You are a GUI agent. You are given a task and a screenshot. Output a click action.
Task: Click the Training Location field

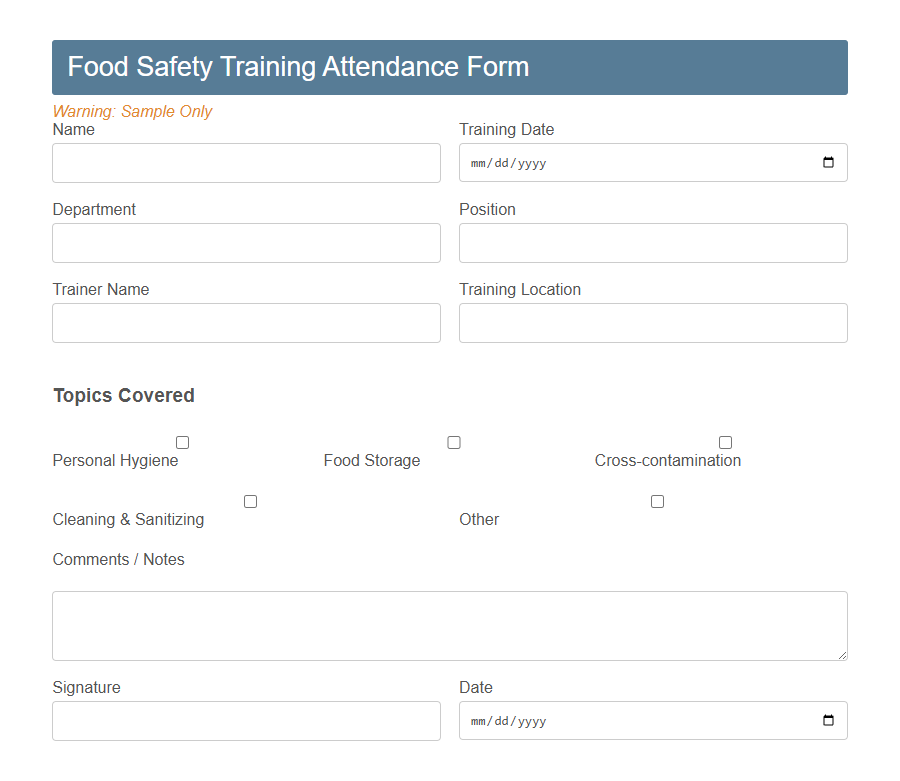click(x=652, y=323)
